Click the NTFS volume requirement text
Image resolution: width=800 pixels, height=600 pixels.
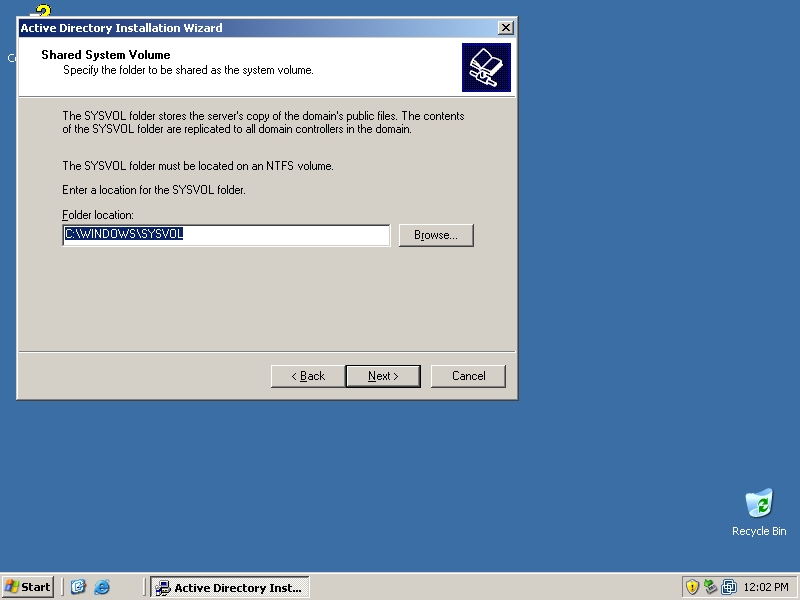point(198,166)
